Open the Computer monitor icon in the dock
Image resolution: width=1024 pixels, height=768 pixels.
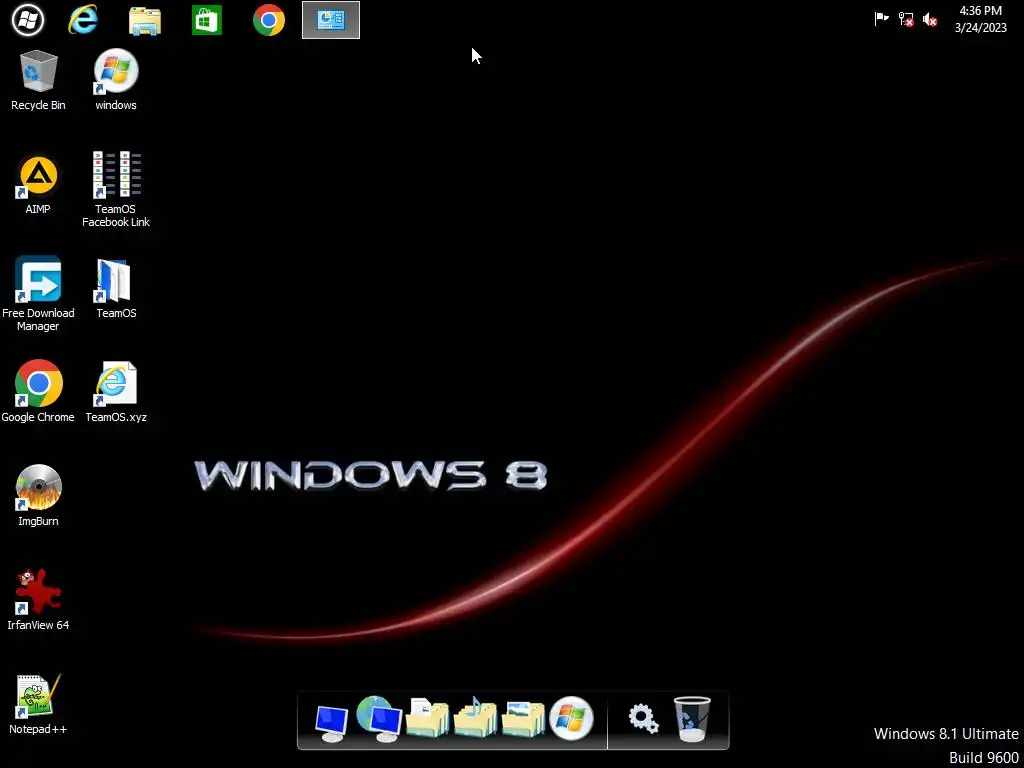pos(331,724)
